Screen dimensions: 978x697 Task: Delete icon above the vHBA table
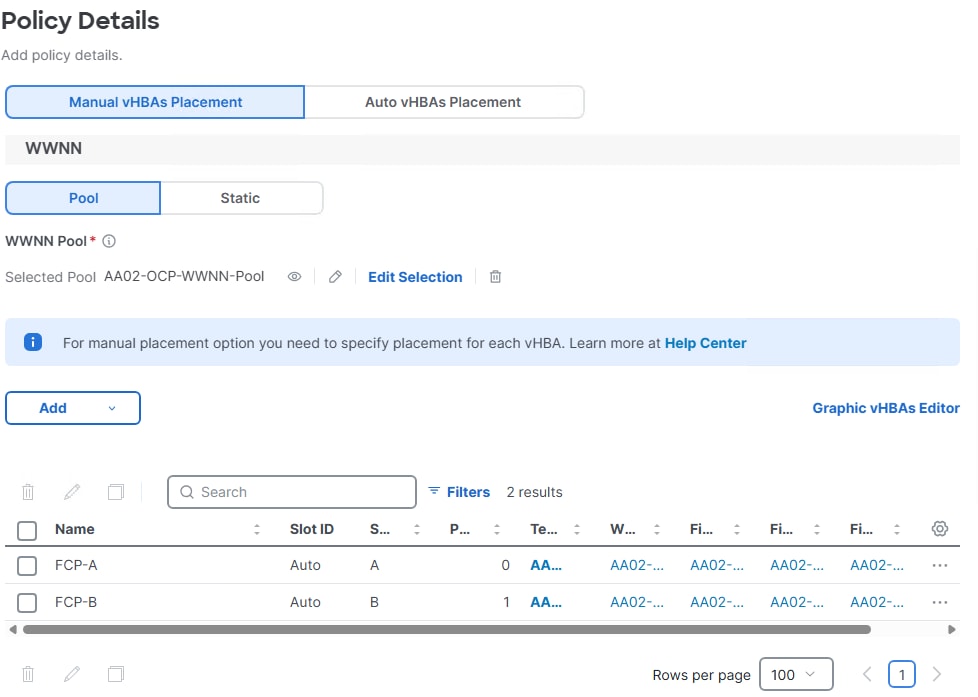point(28,492)
